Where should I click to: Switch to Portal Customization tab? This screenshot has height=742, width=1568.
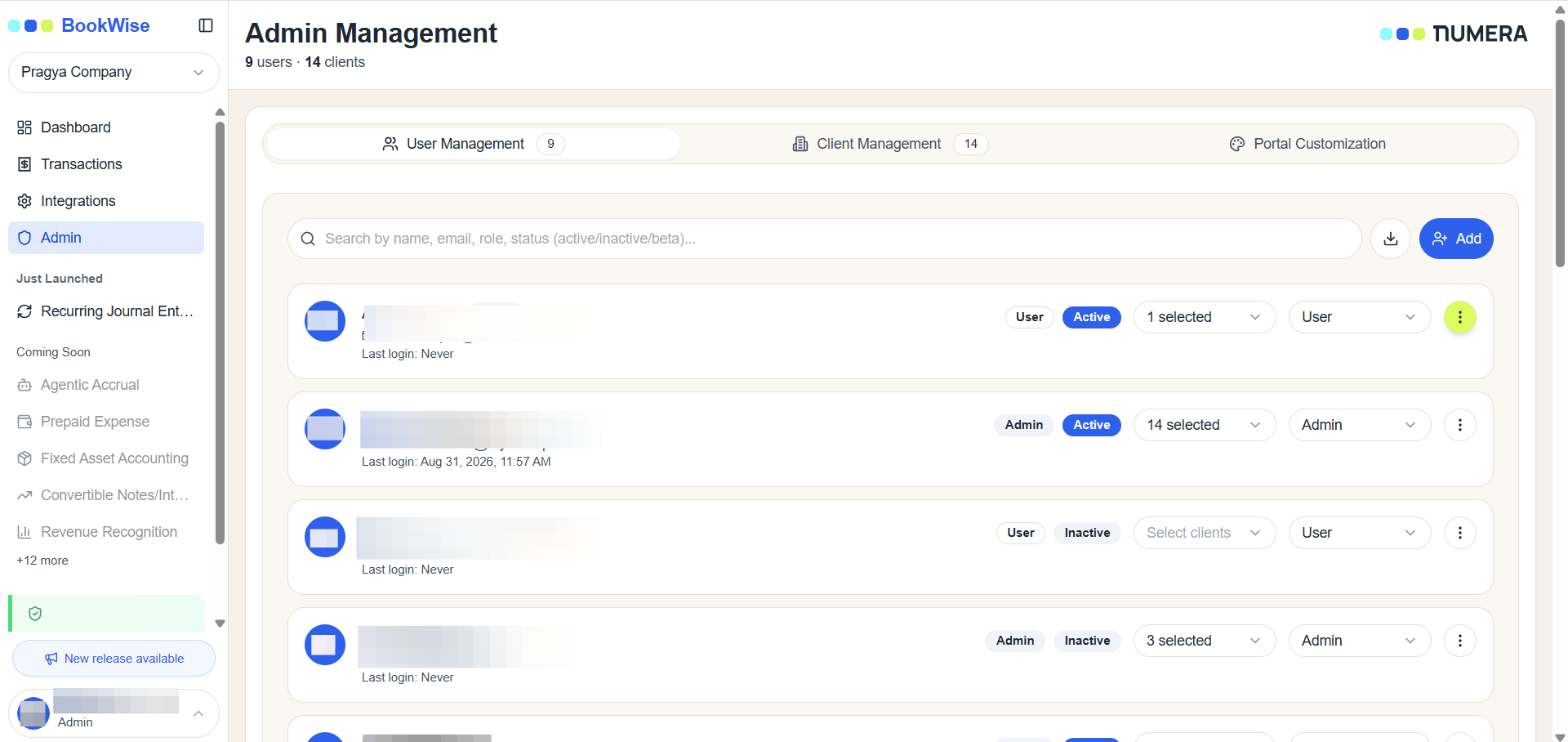[1307, 144]
